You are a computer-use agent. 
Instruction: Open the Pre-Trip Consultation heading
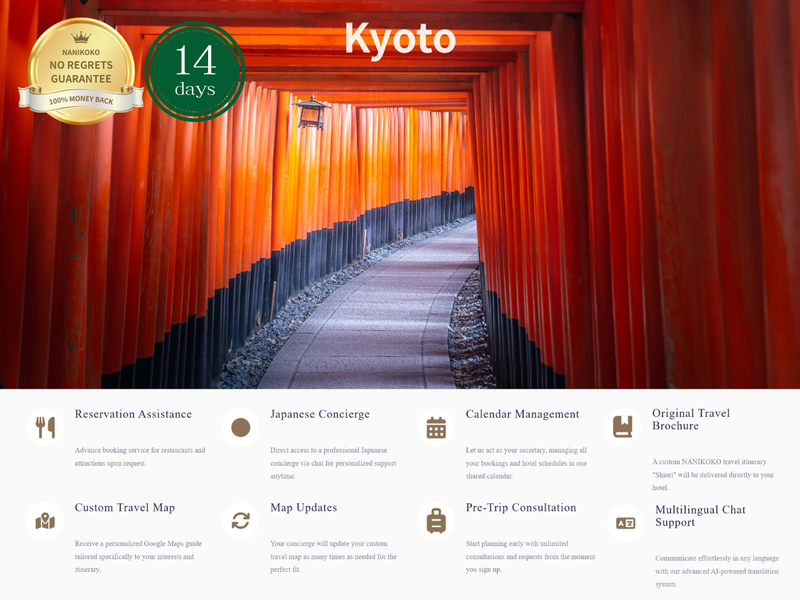(521, 508)
